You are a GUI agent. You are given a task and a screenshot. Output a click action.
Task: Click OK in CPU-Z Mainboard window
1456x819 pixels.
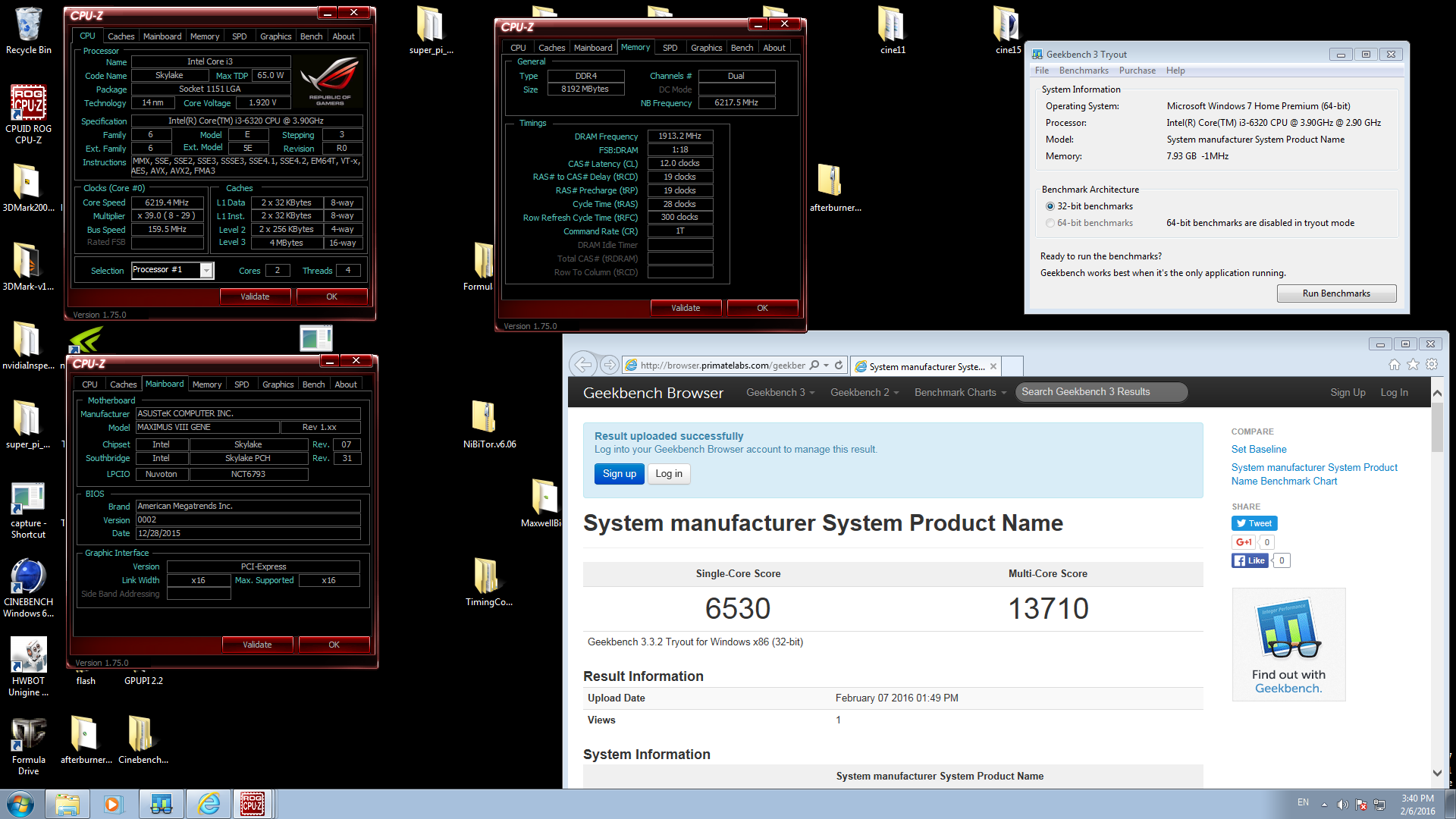pyautogui.click(x=334, y=645)
